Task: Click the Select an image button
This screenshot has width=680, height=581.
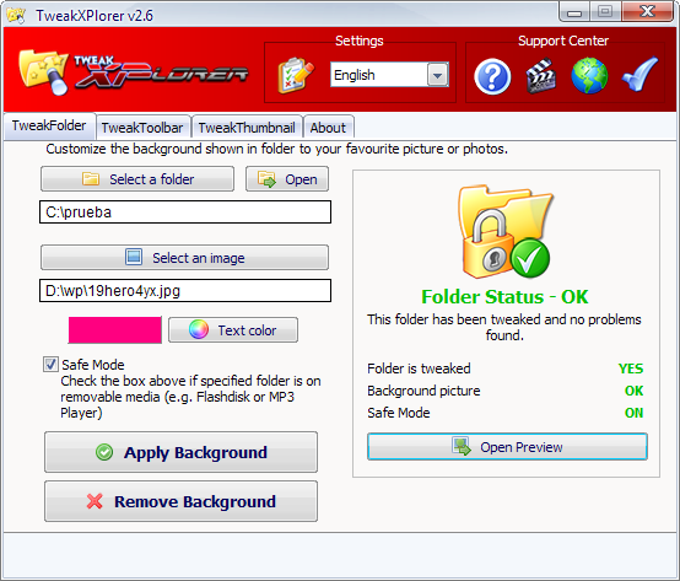Action: [x=185, y=258]
